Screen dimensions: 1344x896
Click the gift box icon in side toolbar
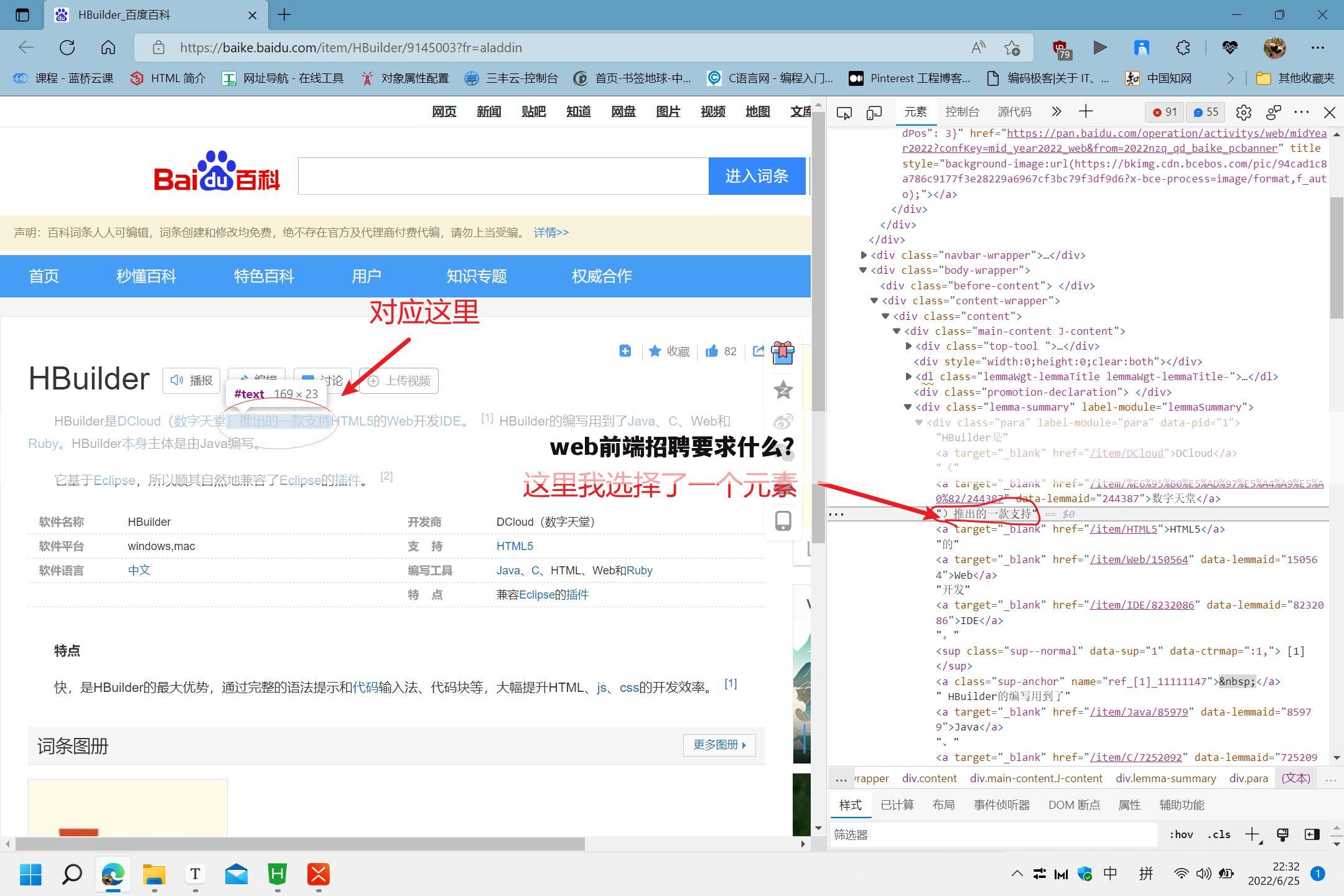(x=783, y=353)
